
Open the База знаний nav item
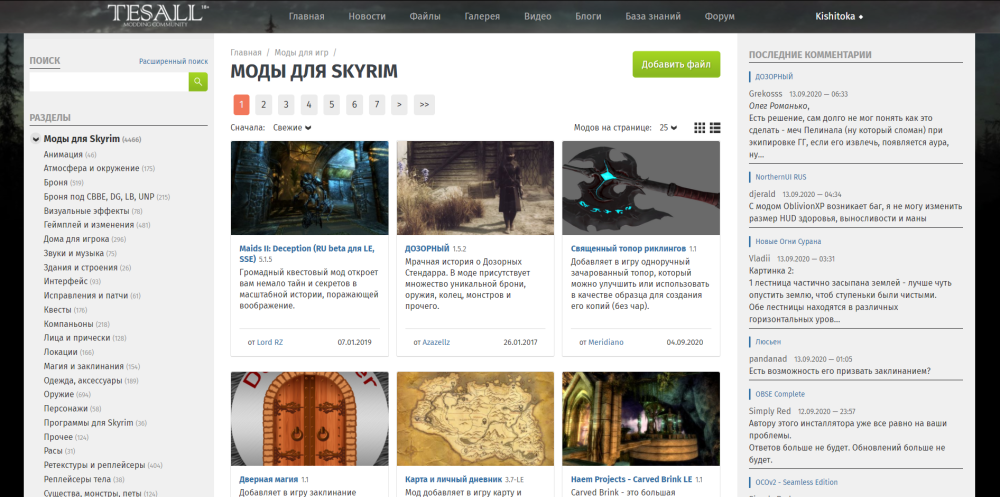point(653,17)
